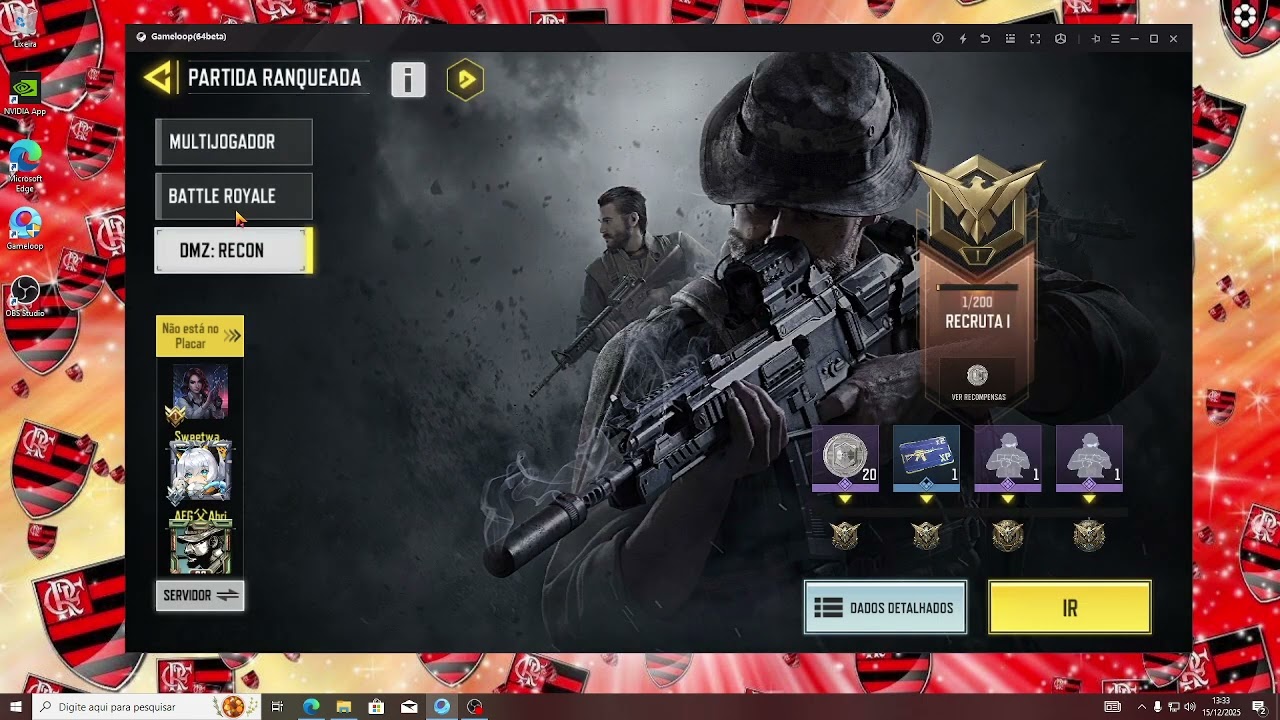This screenshot has width=1280, height=720.
Task: Start match with the IR button
Action: pos(1070,607)
